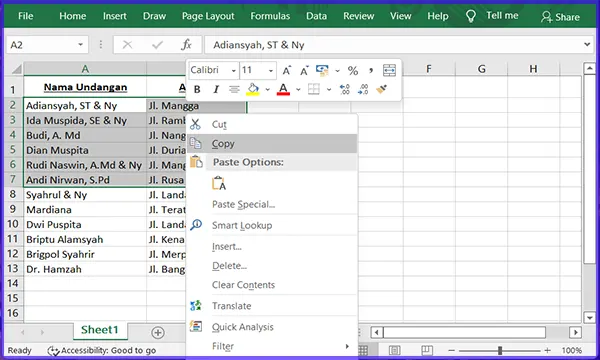Switch to Page Break Preview icon
600x360 pixels.
(427, 350)
